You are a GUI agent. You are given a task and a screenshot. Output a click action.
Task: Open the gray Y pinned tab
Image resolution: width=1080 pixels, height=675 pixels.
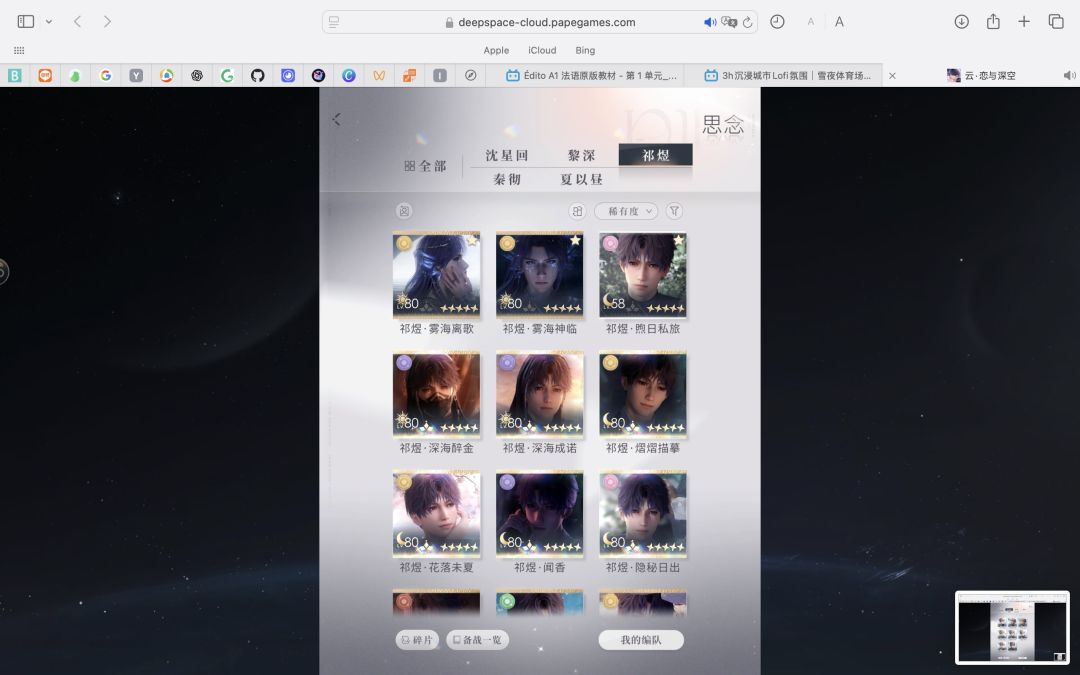point(136,76)
